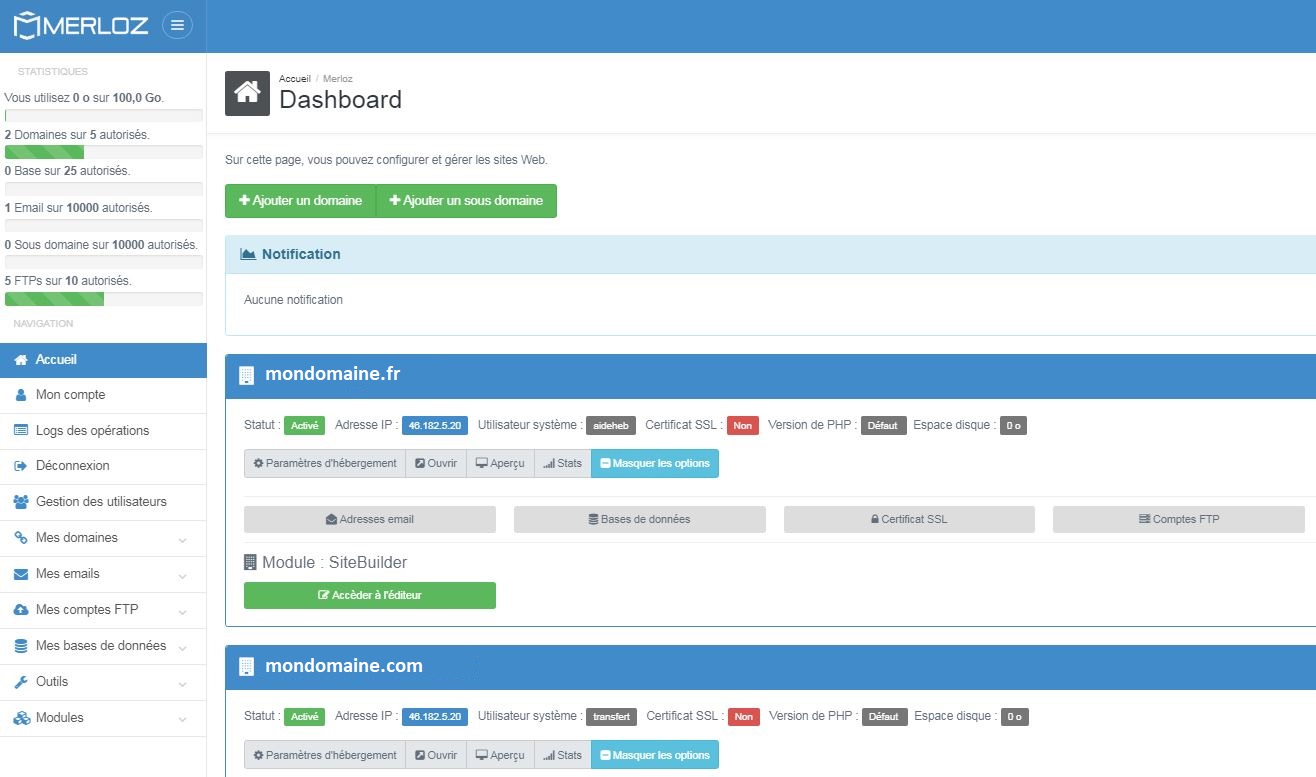Click Ajouter un domaine button
The width and height of the screenshot is (1316, 777).
(300, 201)
